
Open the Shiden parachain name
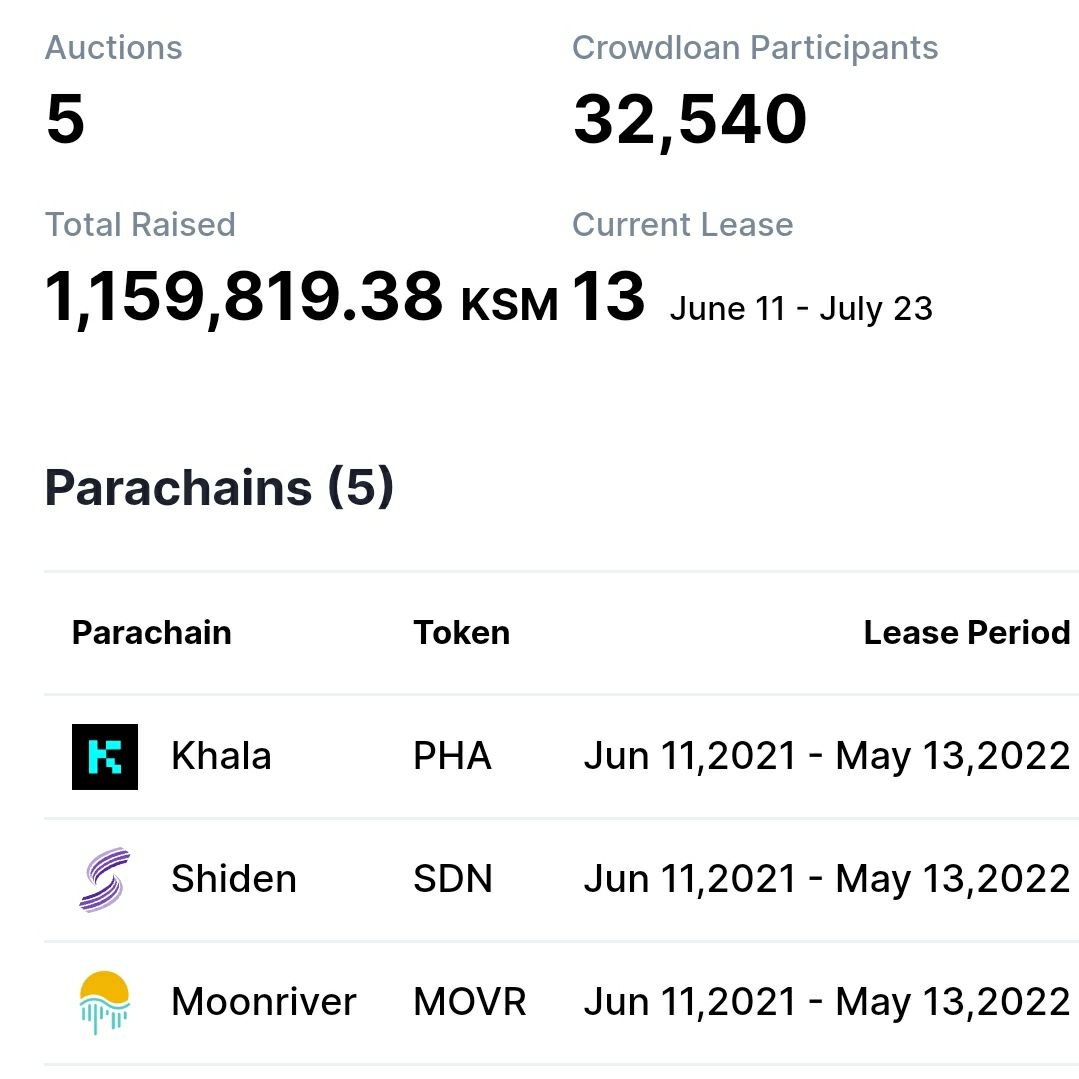[x=234, y=879]
